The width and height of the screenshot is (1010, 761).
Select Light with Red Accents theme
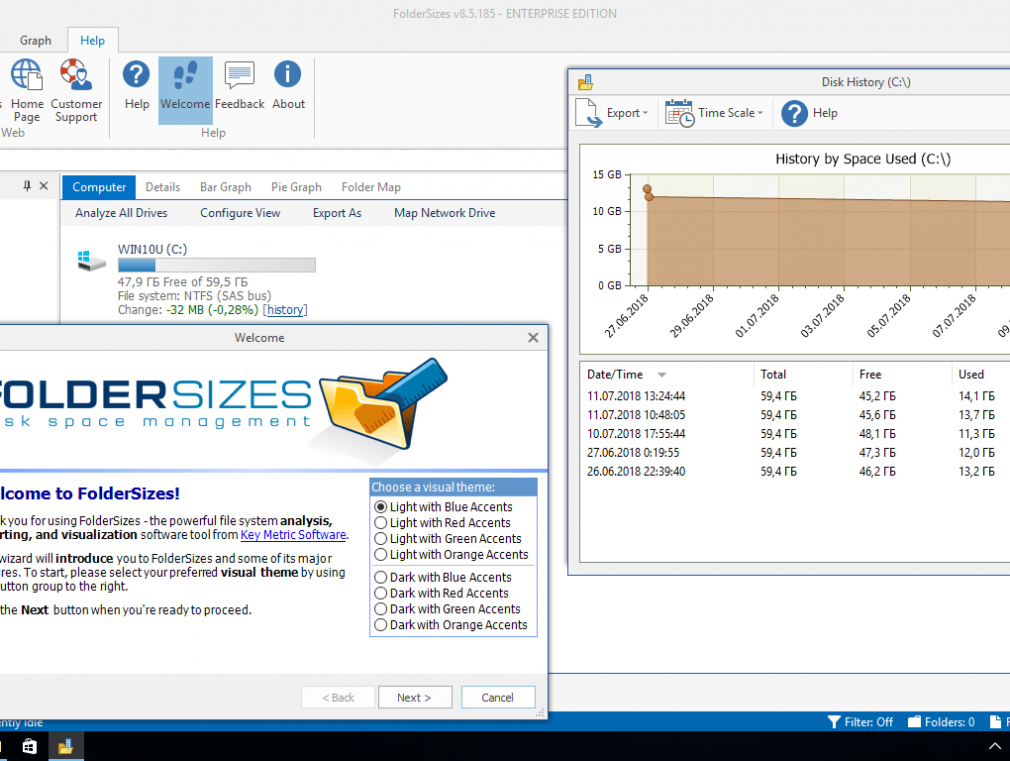click(381, 523)
